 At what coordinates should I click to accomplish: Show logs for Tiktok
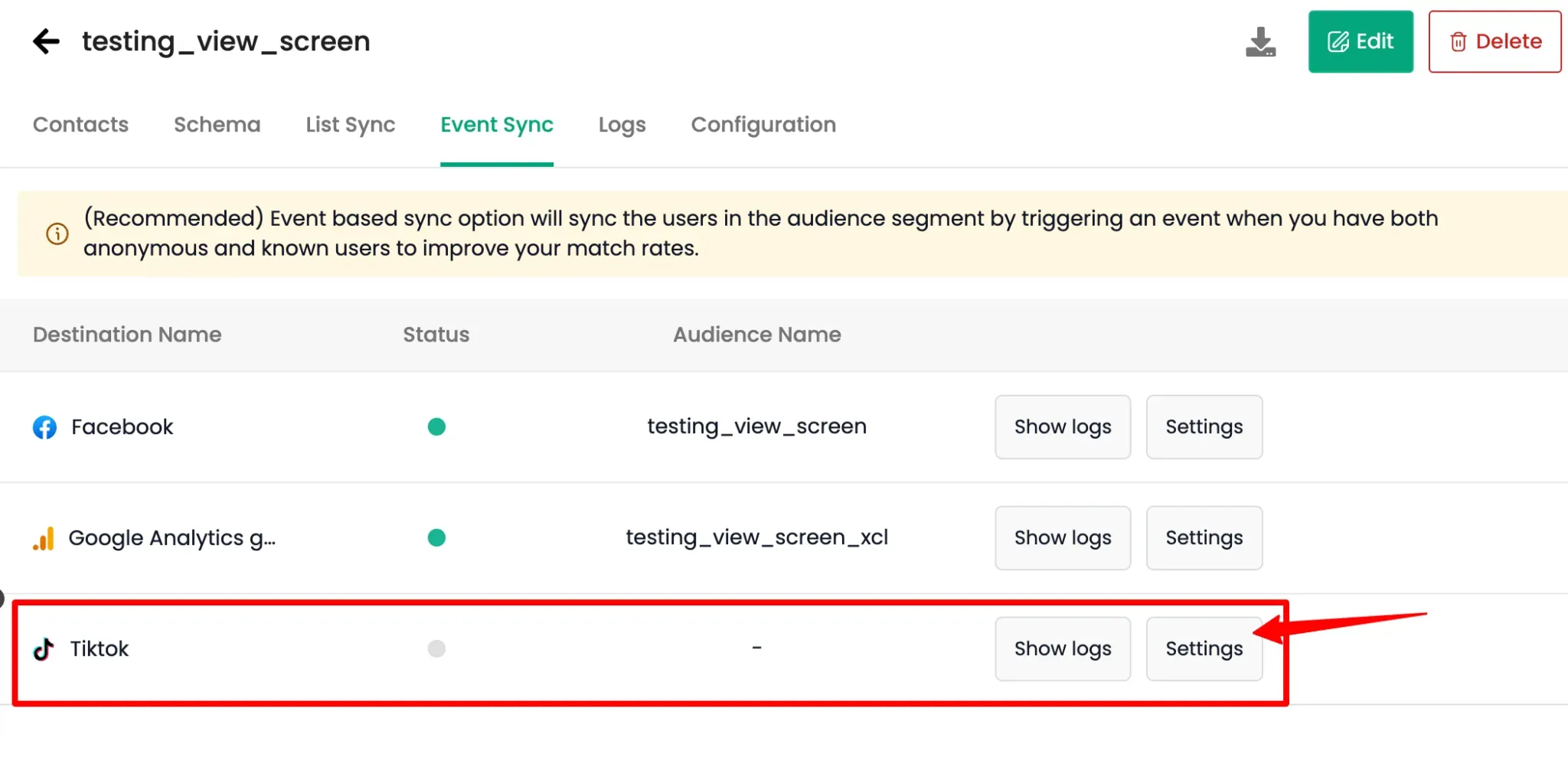pyautogui.click(x=1063, y=649)
